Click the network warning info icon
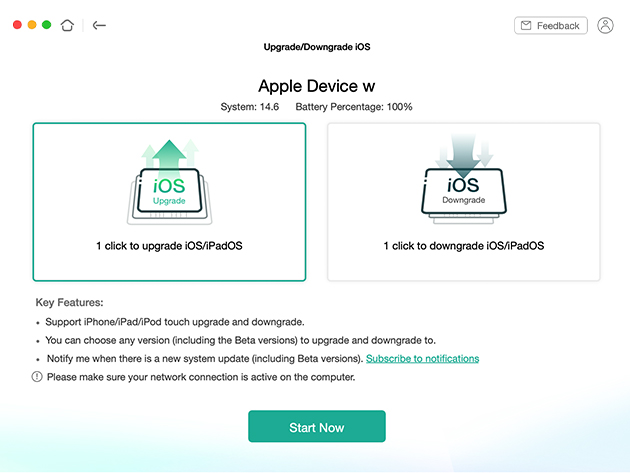Screen dimensions: 630x473 pos(37,377)
